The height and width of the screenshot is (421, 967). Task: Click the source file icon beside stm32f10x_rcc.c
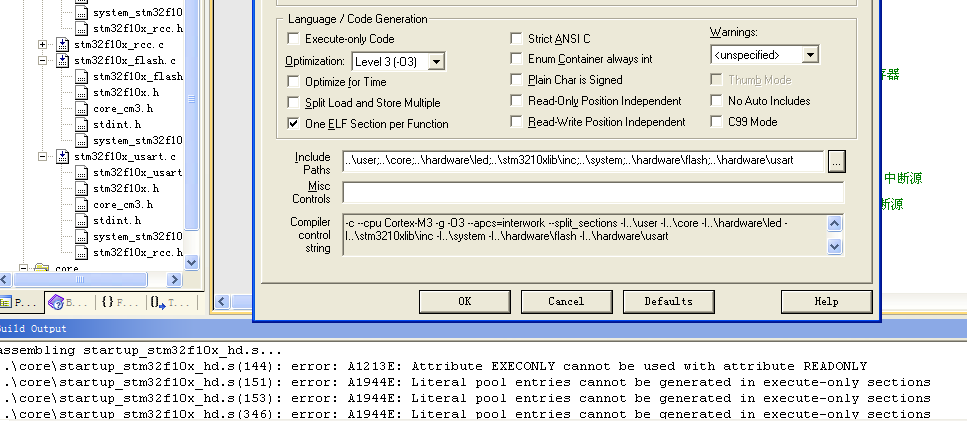click(62, 44)
